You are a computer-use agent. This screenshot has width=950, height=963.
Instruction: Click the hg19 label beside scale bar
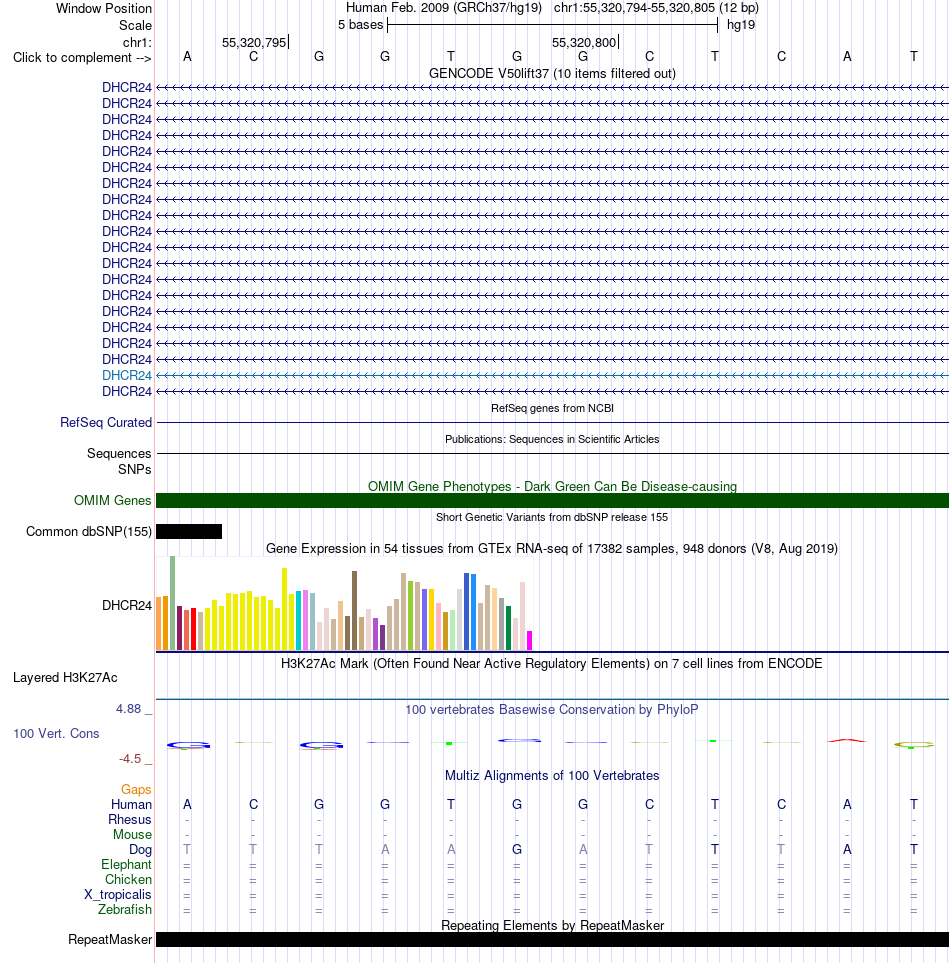click(741, 25)
